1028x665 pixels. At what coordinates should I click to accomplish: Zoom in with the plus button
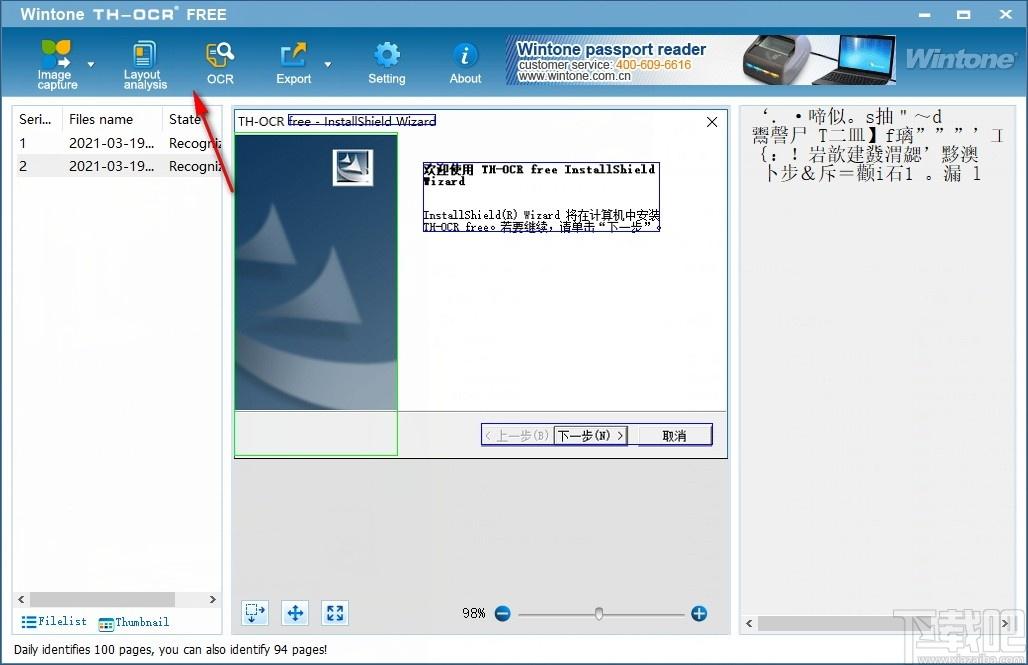[x=699, y=614]
